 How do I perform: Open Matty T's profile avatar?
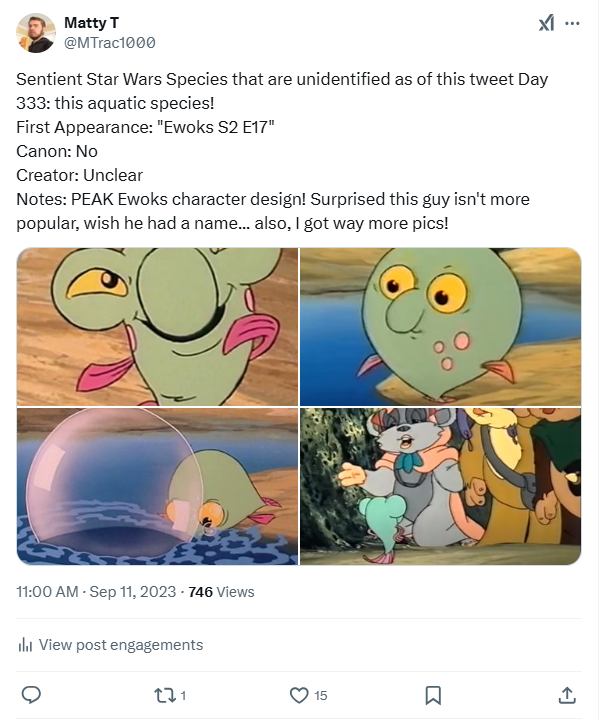pyautogui.click(x=36, y=33)
